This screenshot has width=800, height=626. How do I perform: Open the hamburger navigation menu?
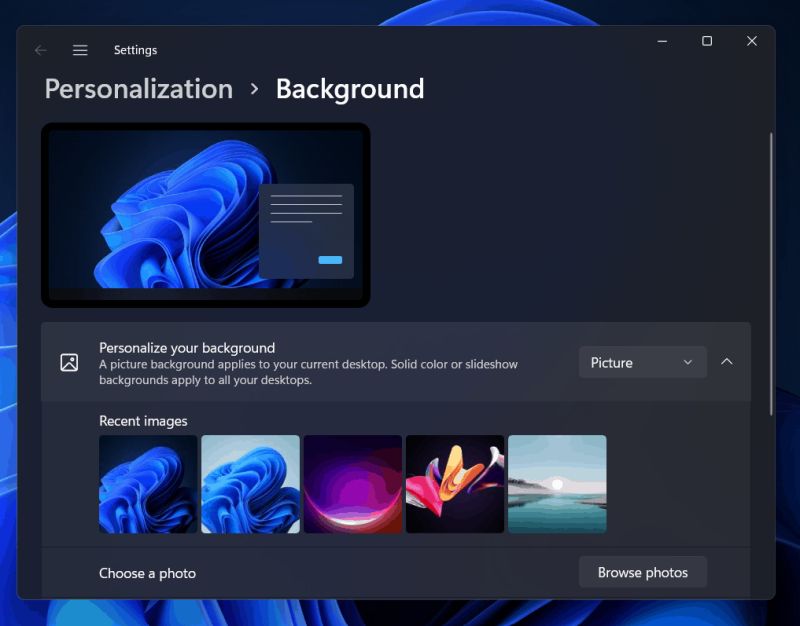tap(80, 50)
